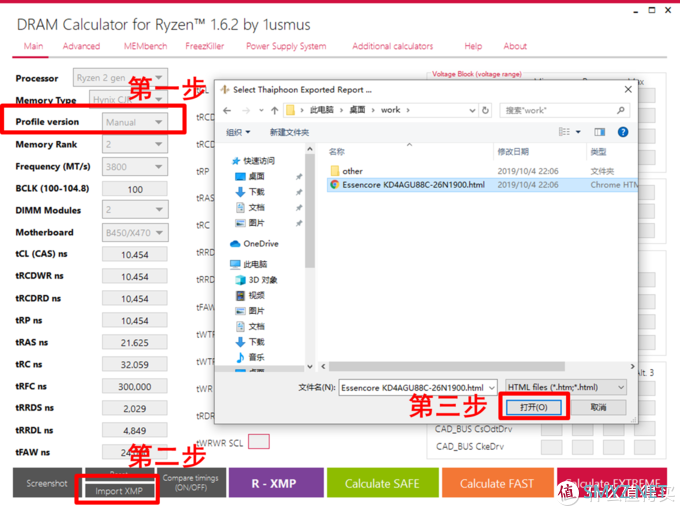
Task: Open the Memory Rank dropdown
Action: click(135, 144)
